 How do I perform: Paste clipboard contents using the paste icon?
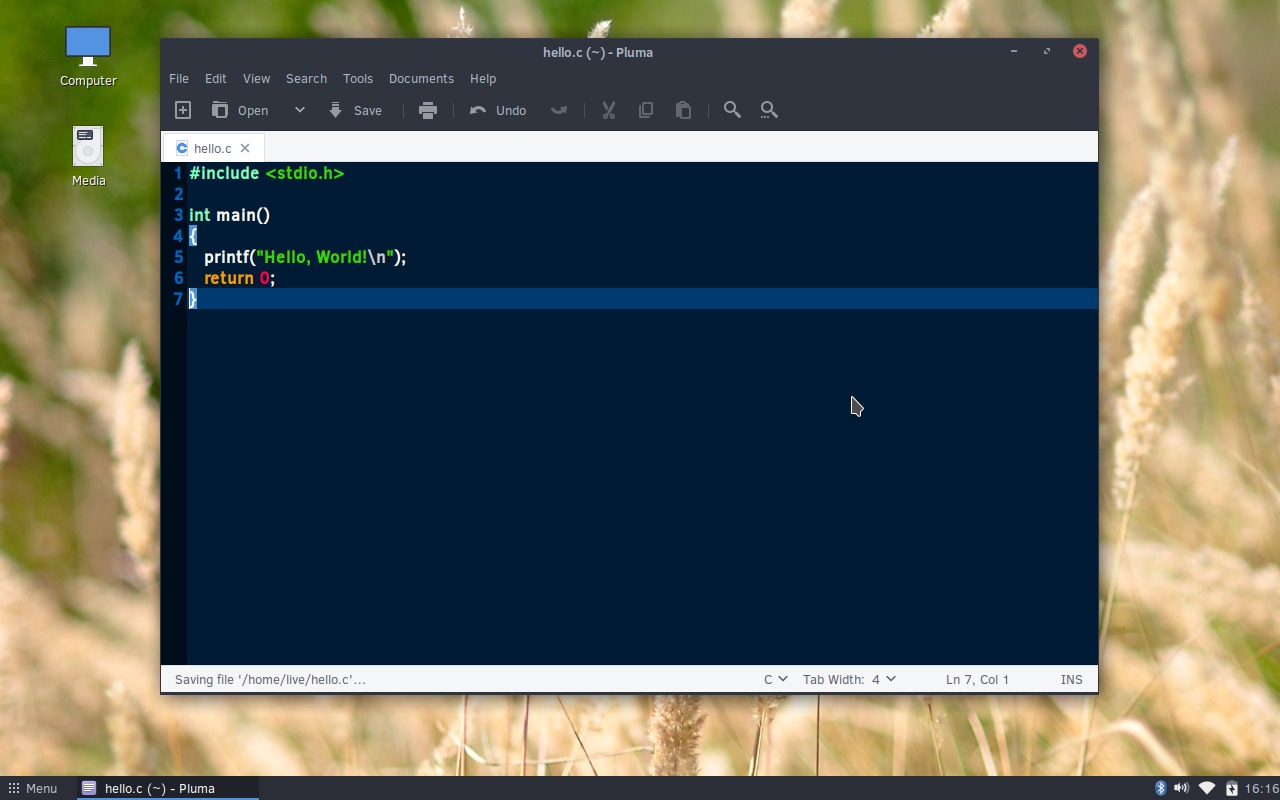tap(683, 110)
